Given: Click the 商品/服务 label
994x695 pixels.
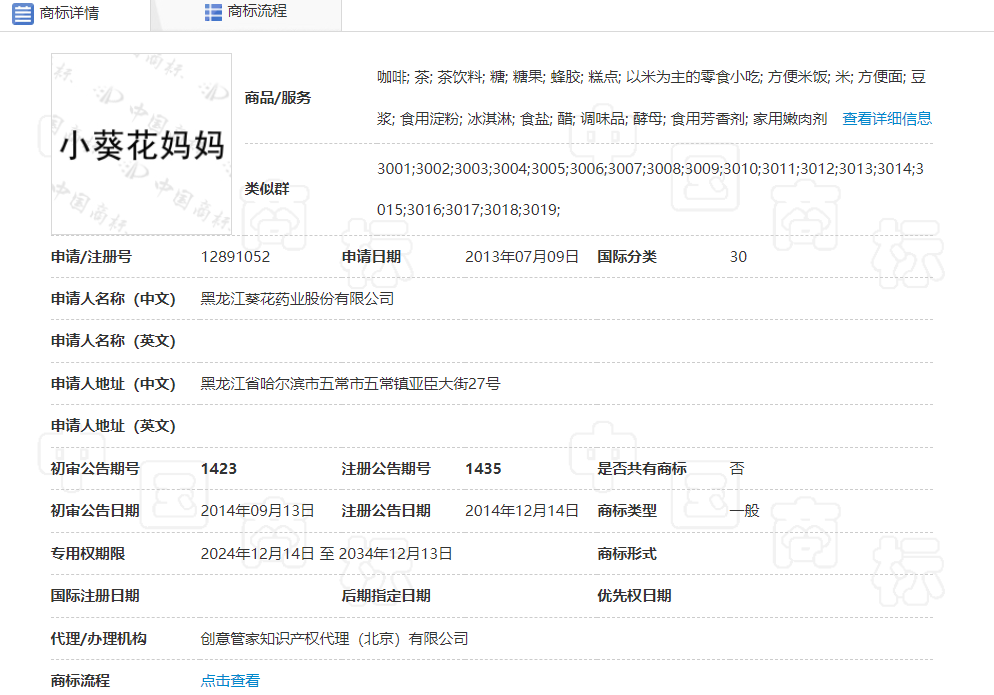Looking at the screenshot, I should click(x=278, y=98).
